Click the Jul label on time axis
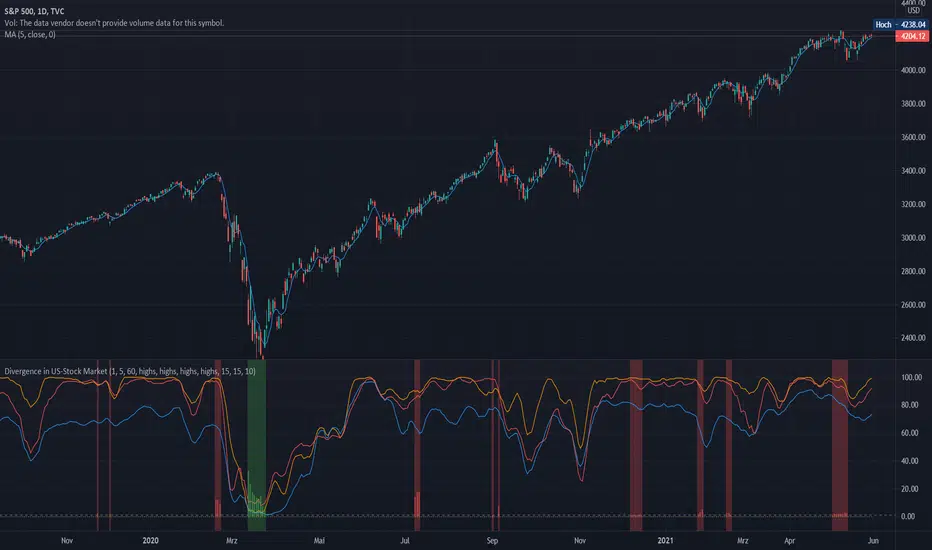The height and width of the screenshot is (550, 932). (405, 540)
